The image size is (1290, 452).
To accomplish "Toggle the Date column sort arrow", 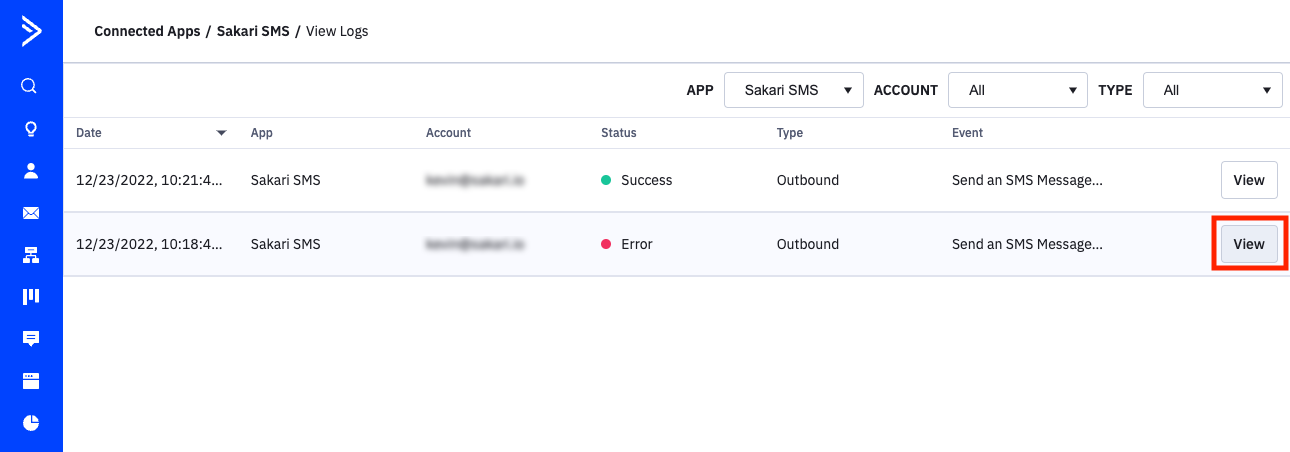I will (221, 132).
